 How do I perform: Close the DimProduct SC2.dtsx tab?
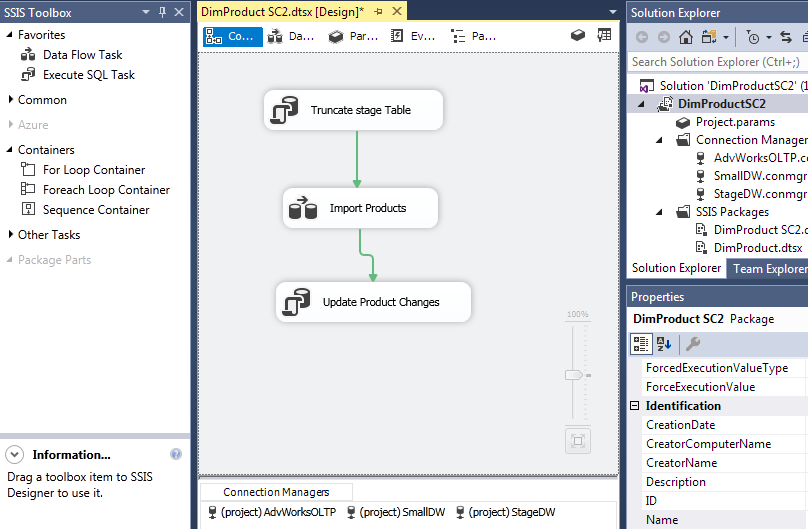coord(397,11)
